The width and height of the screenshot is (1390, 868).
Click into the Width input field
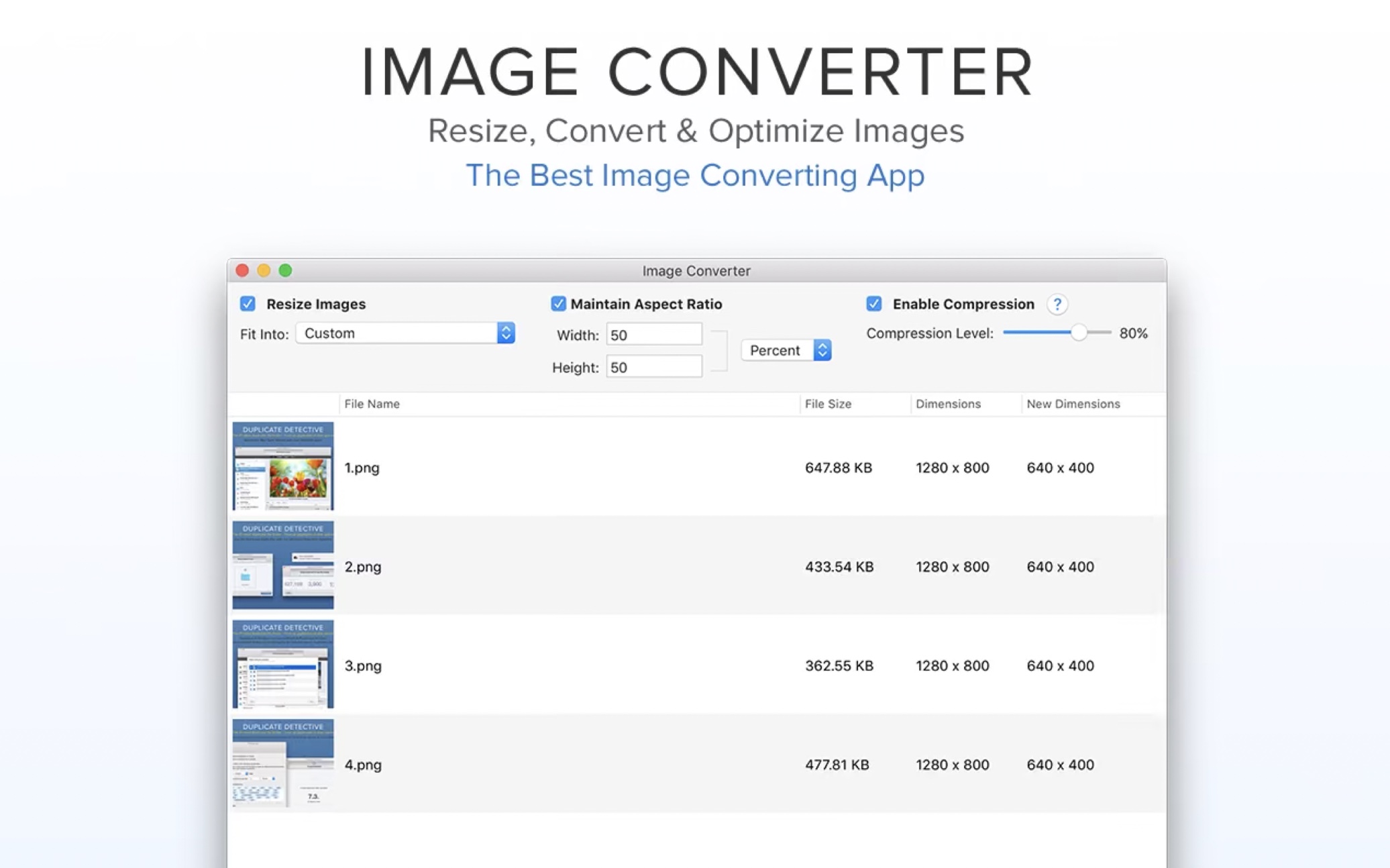coord(653,335)
